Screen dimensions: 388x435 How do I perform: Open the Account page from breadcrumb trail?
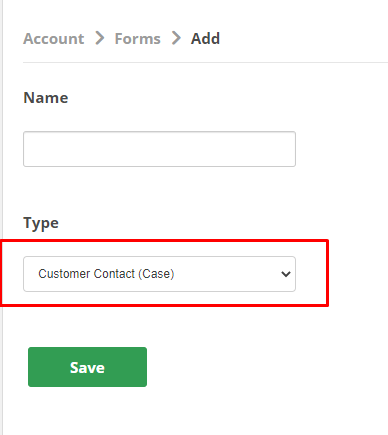tap(54, 38)
